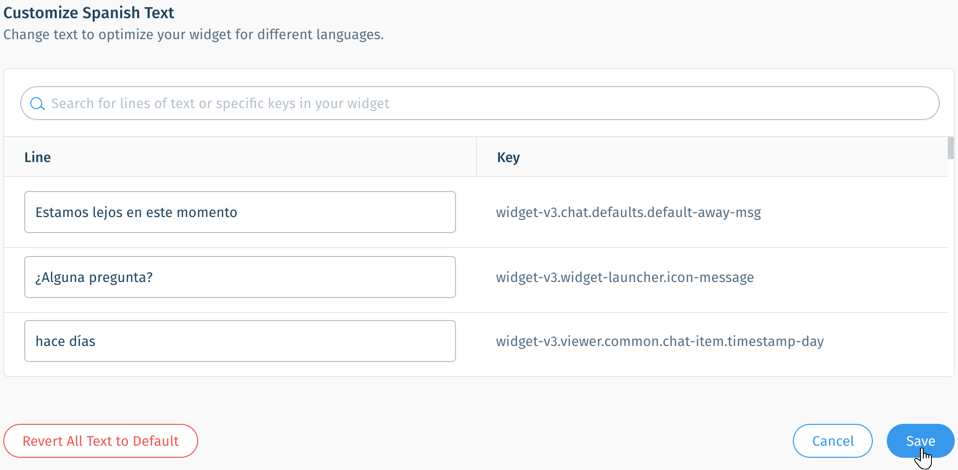Save the Spanish text changes
This screenshot has width=958, height=470.
pyautogui.click(x=920, y=441)
